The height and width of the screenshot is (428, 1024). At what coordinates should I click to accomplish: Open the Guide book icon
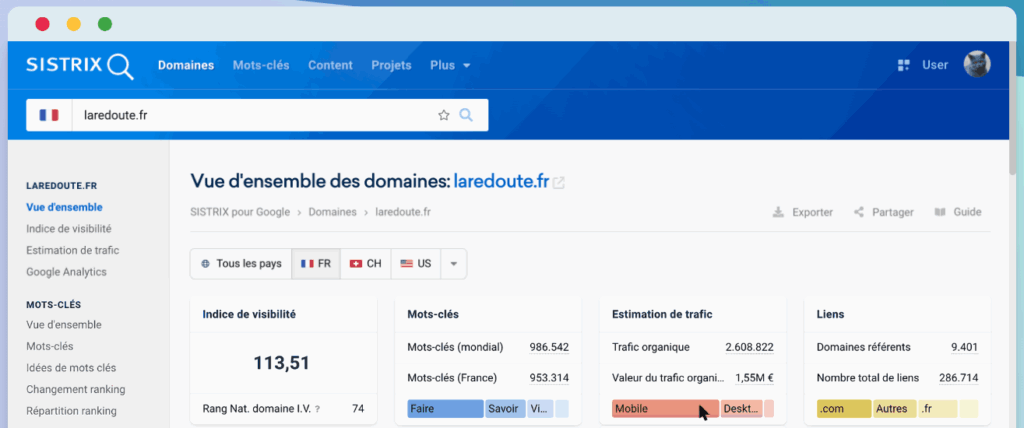(x=939, y=212)
